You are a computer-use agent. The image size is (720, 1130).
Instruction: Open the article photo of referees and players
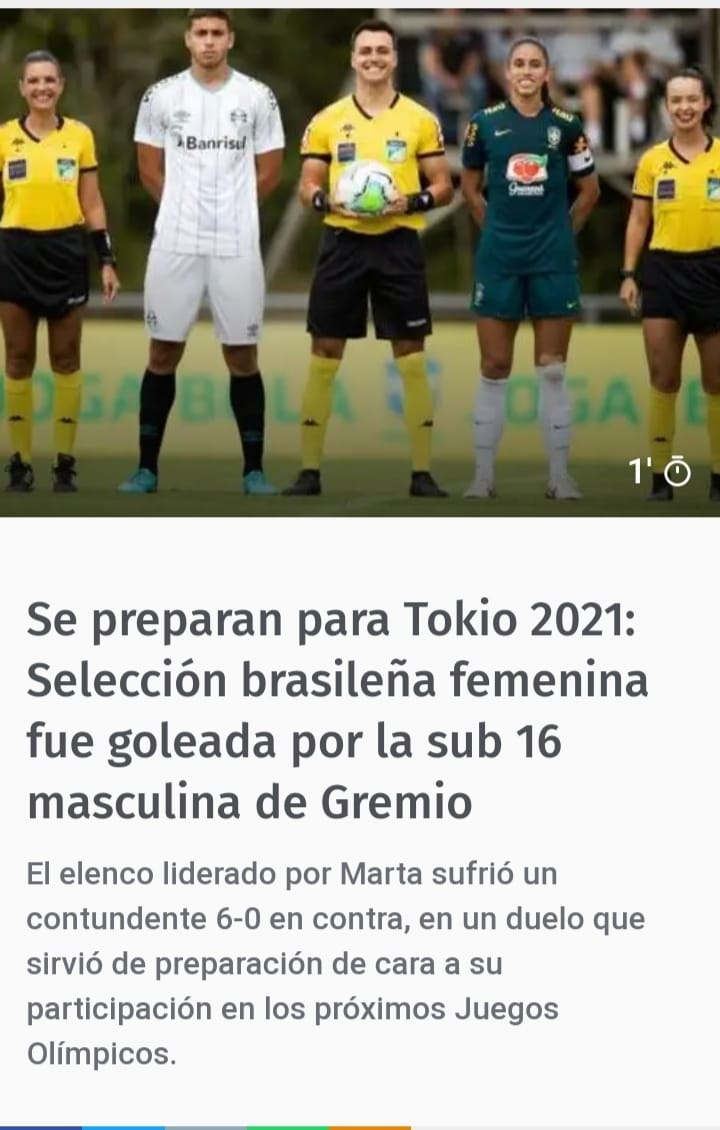click(360, 262)
